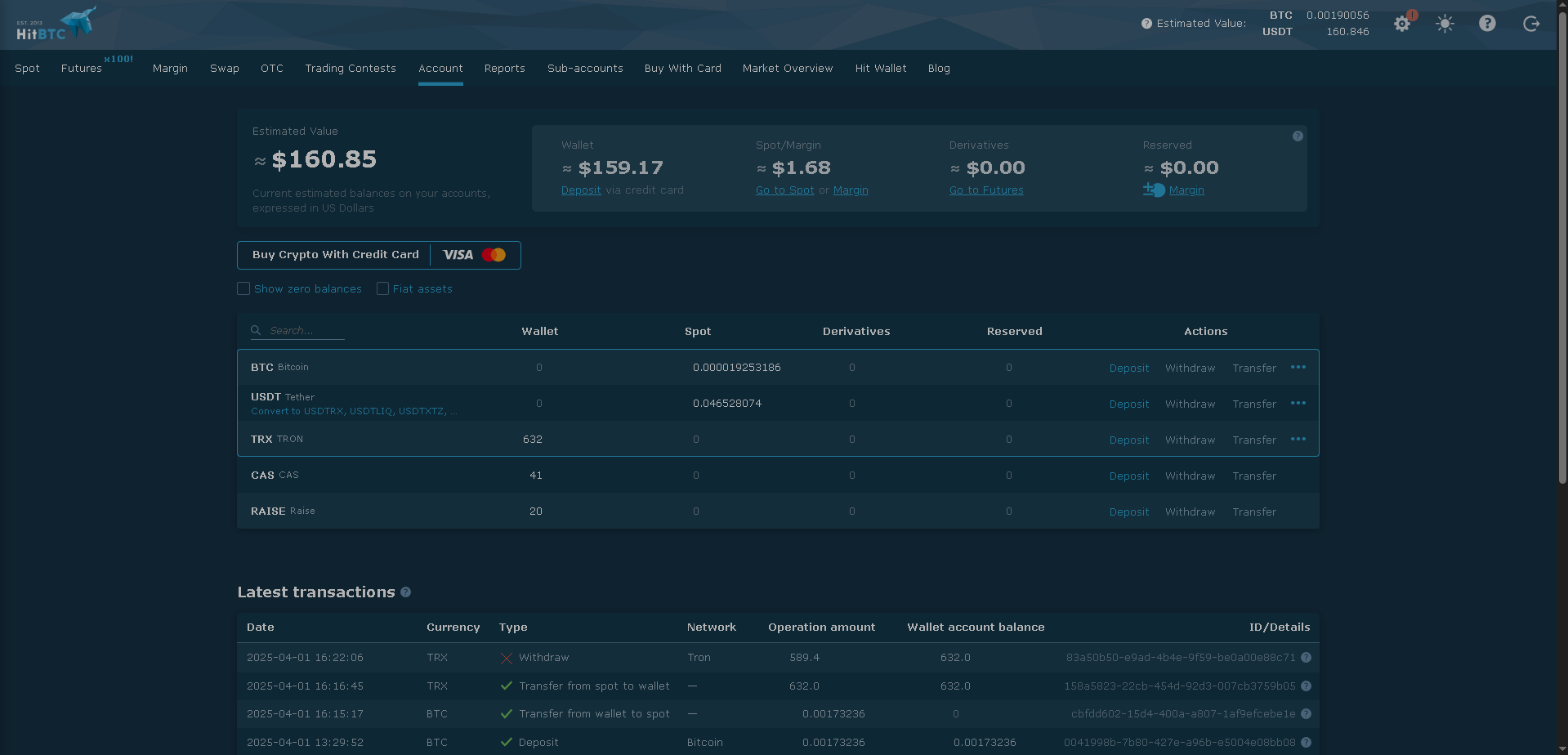Click TRX wallet balance 632
The width and height of the screenshot is (1568, 755).
tap(533, 440)
